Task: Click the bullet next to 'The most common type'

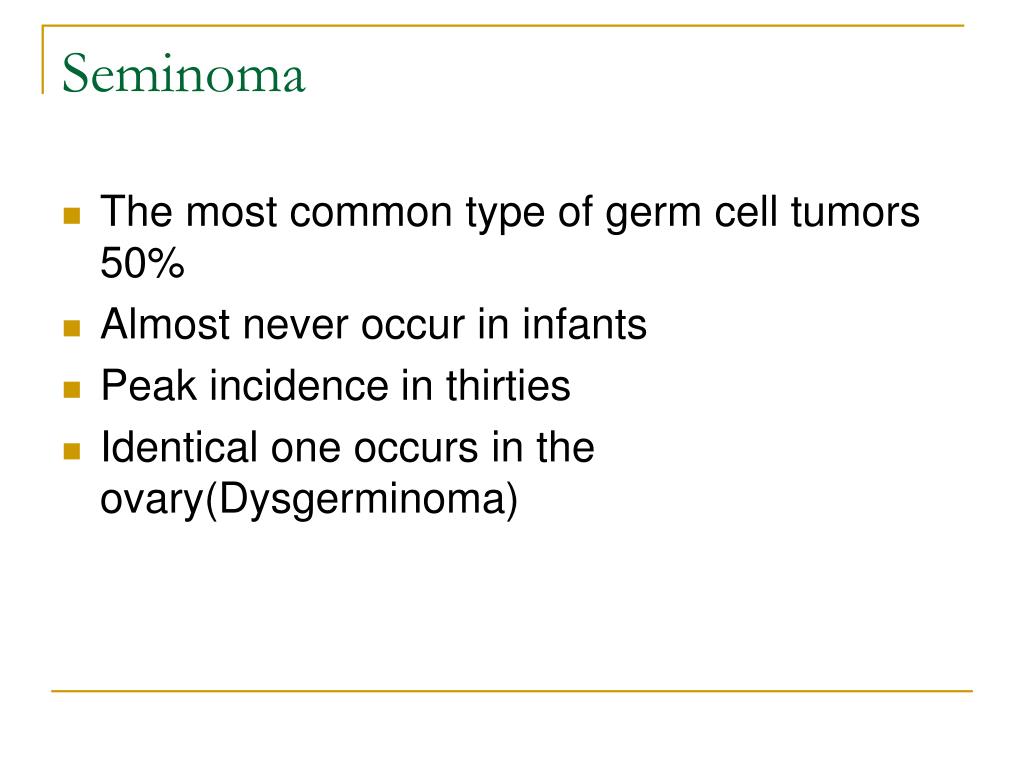Action: 72,216
